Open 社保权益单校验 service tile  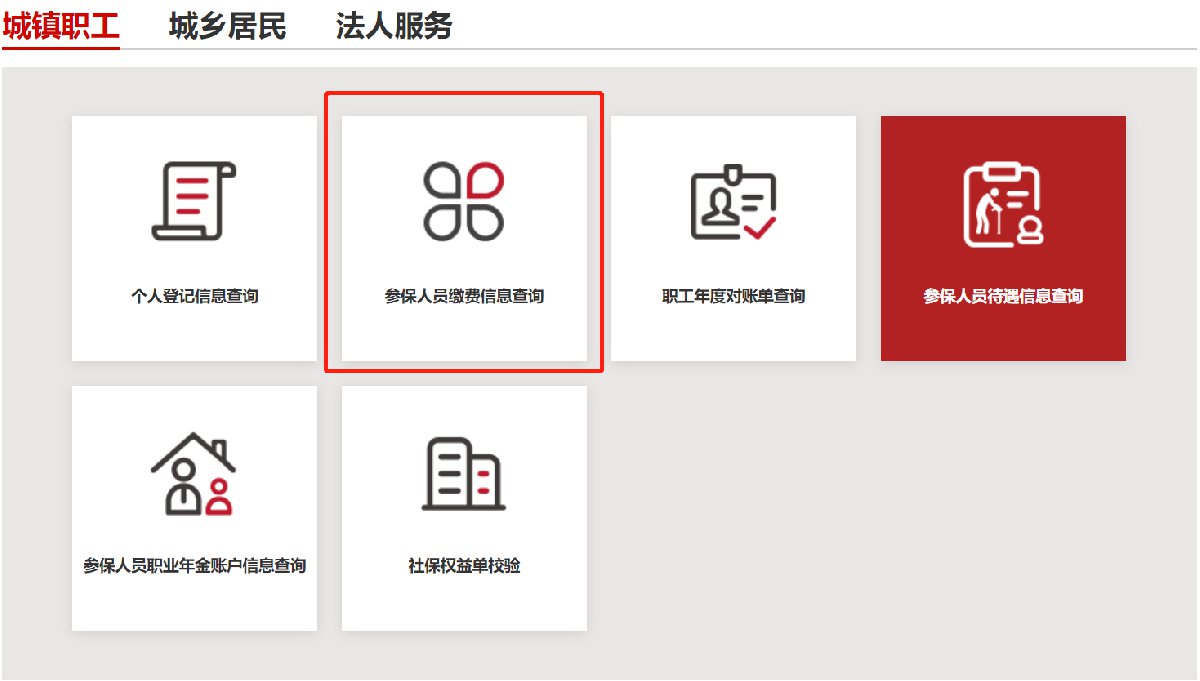[x=463, y=507]
